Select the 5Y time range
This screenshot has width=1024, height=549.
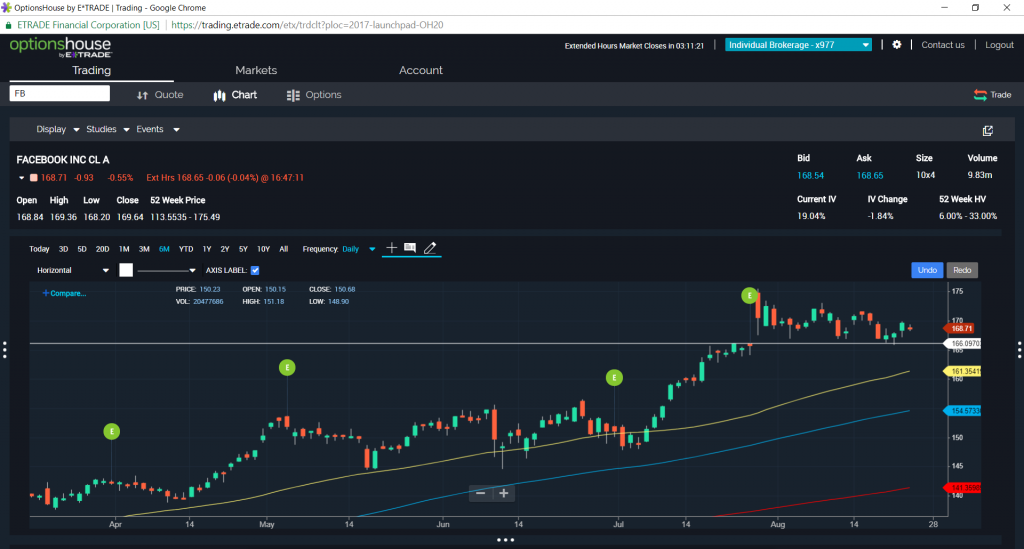click(243, 249)
